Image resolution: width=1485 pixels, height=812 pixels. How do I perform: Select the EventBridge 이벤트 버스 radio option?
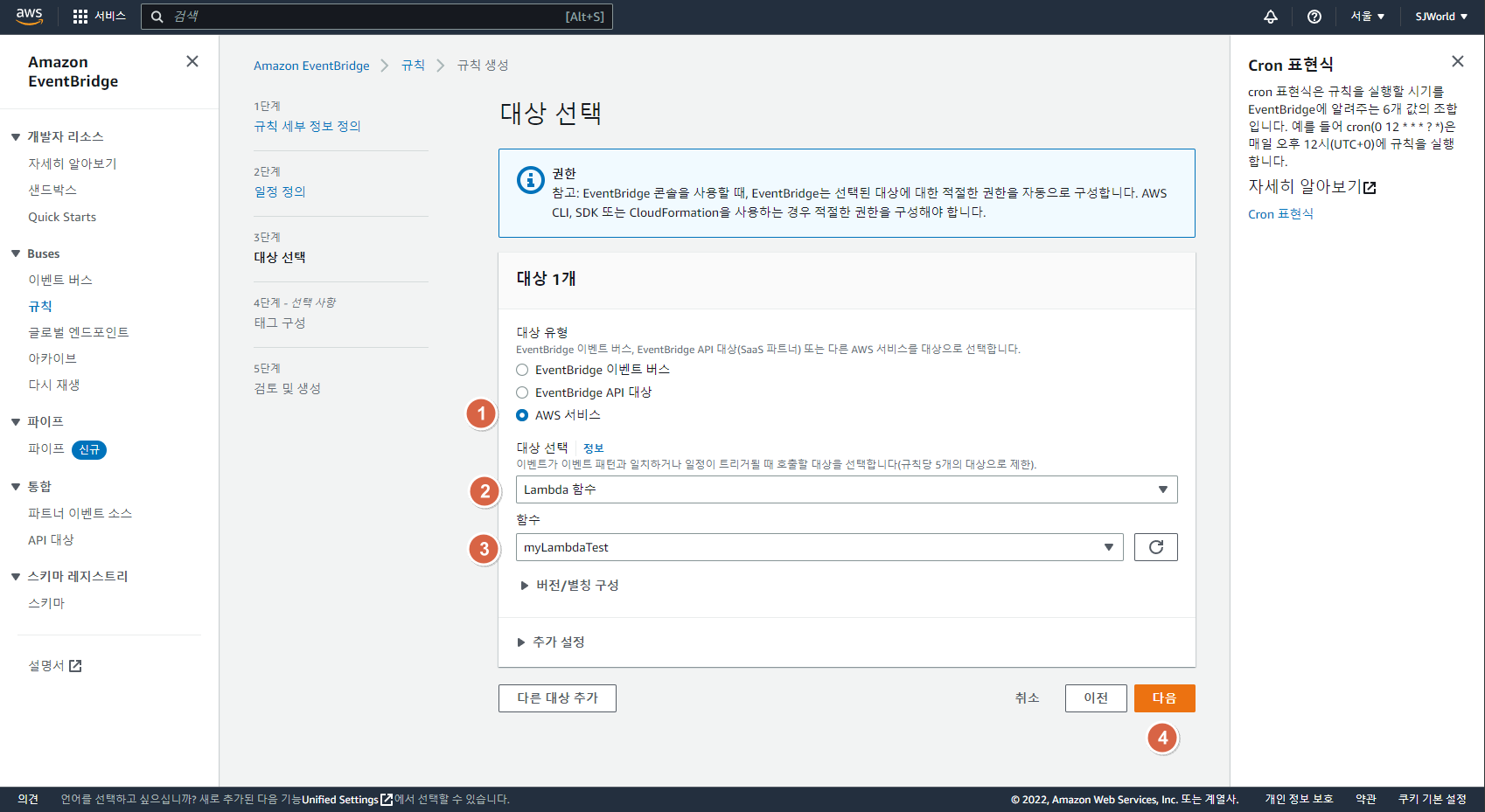pos(522,370)
